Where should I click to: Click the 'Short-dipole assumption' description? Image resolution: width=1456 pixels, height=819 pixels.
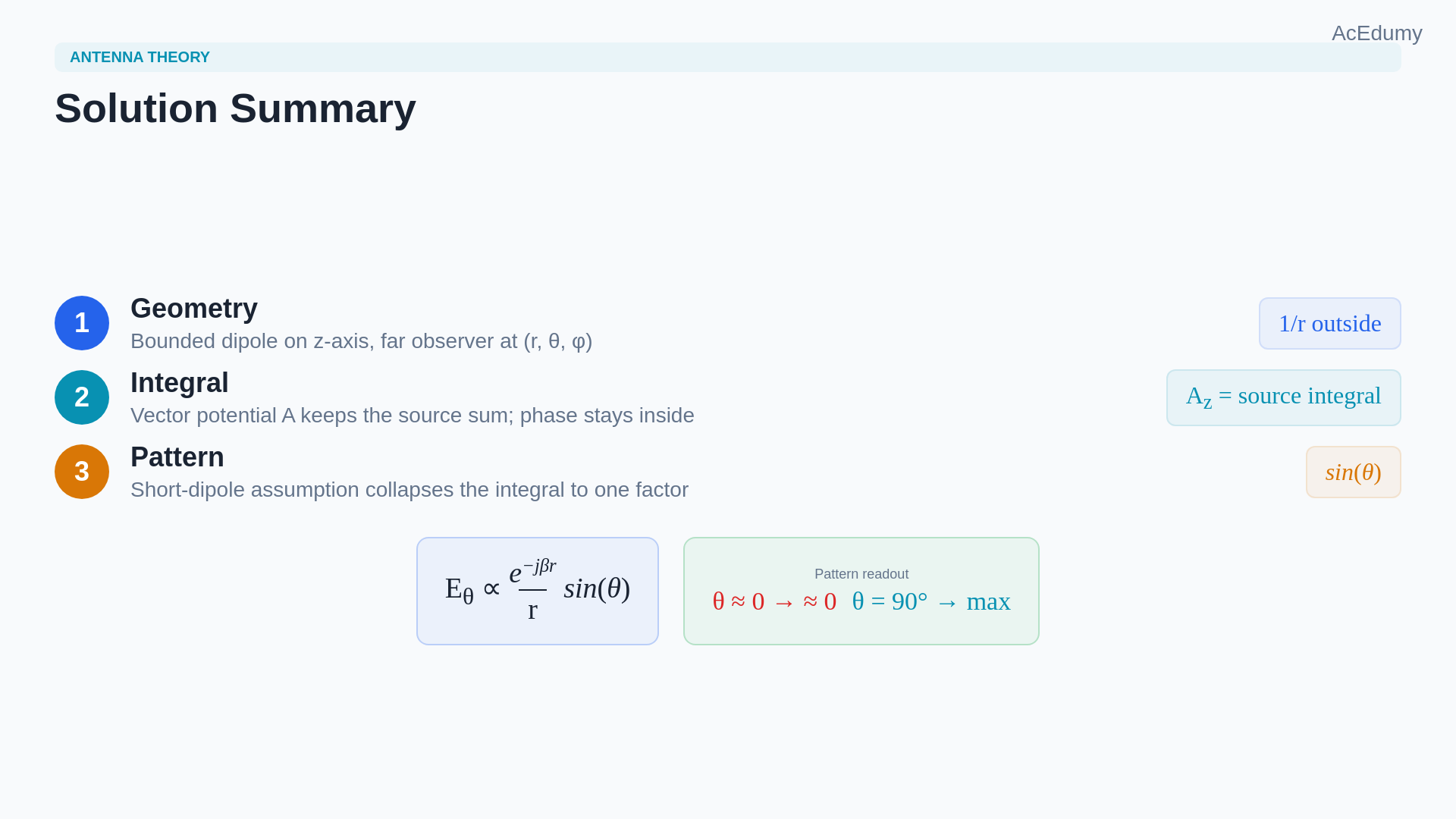pos(409,490)
